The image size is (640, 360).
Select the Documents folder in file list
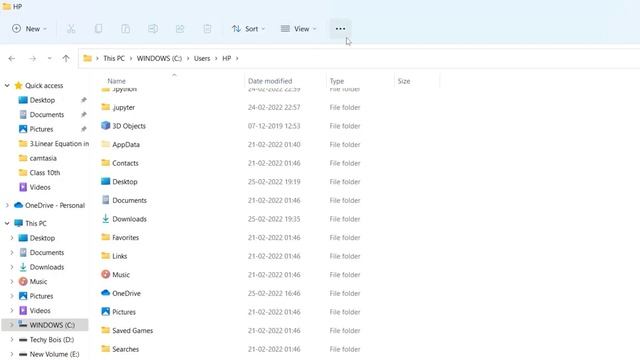click(x=129, y=200)
